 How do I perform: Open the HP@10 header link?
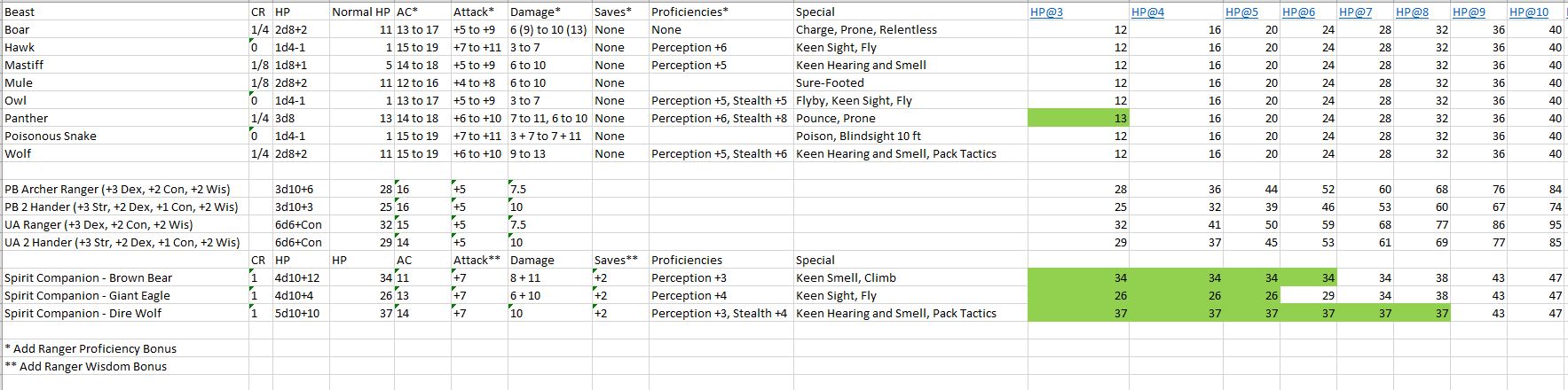coord(1529,12)
